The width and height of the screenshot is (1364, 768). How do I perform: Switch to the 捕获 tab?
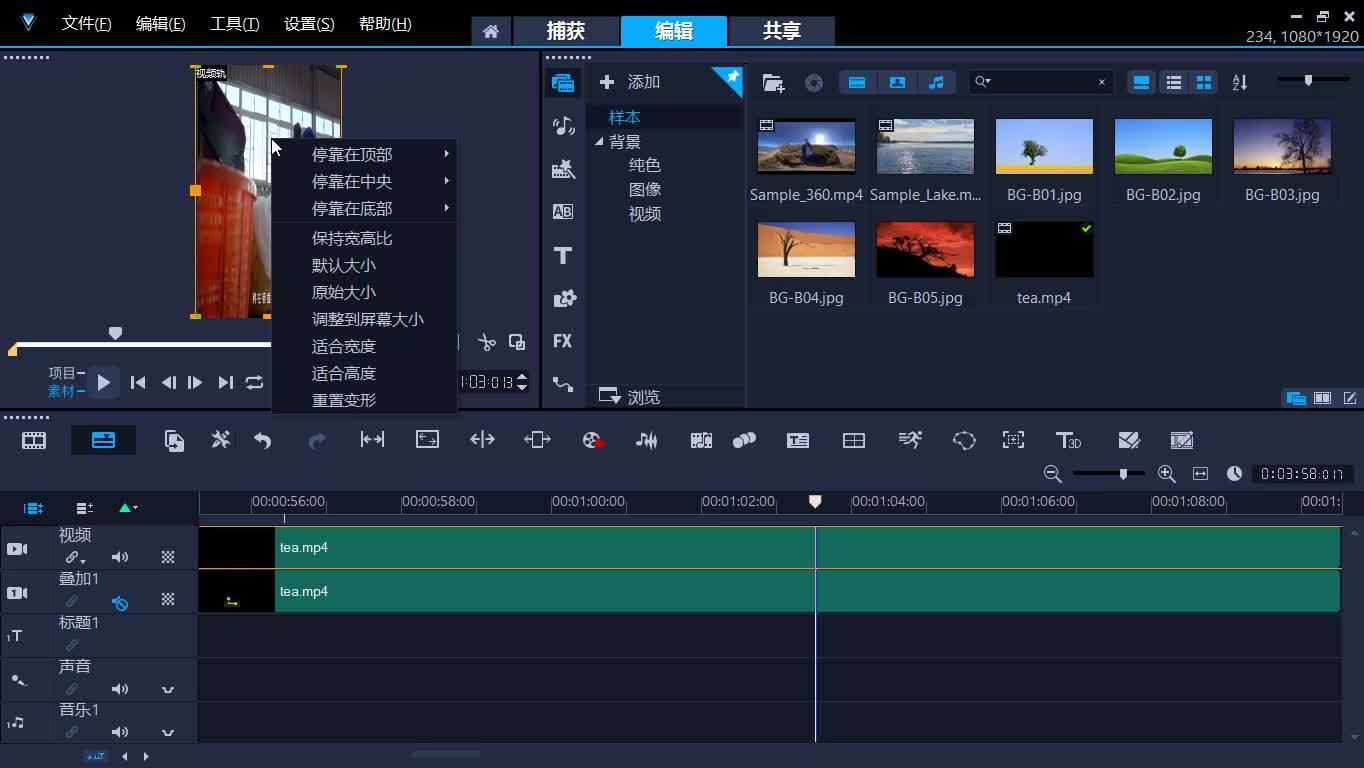tap(566, 31)
